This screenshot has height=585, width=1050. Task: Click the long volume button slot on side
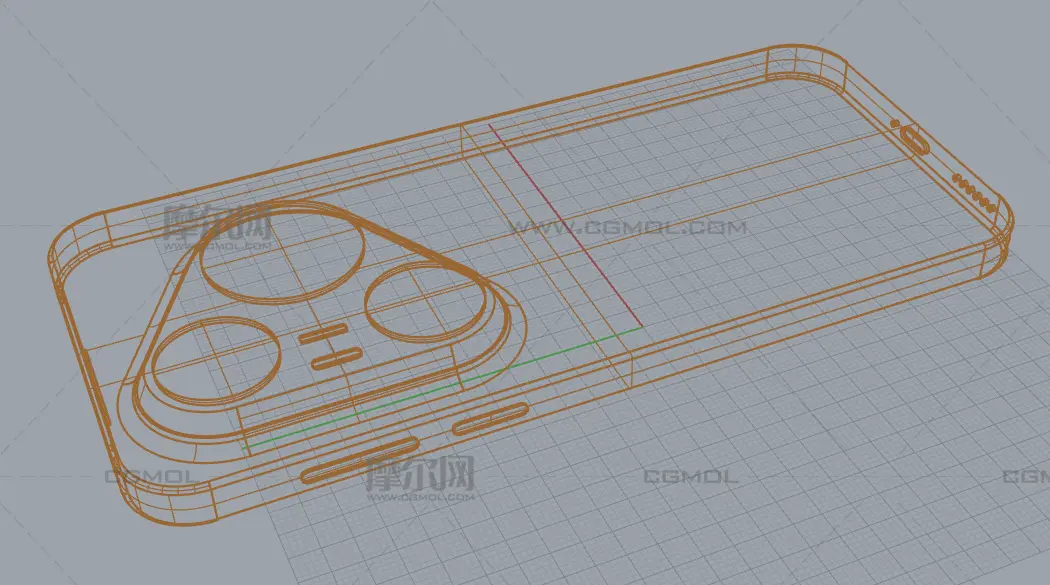pyautogui.click(x=360, y=459)
